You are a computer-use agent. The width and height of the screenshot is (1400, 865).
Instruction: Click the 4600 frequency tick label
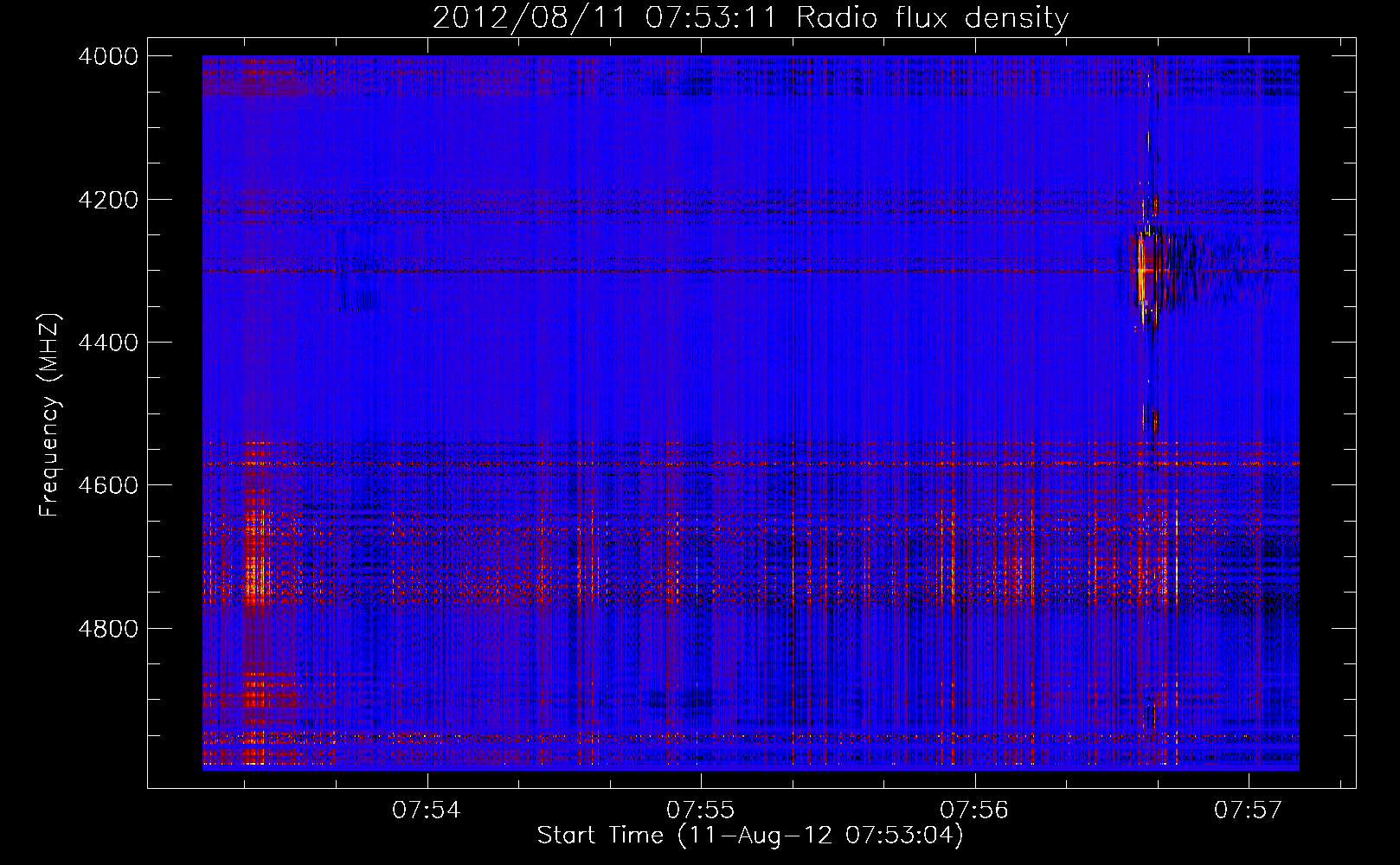108,485
